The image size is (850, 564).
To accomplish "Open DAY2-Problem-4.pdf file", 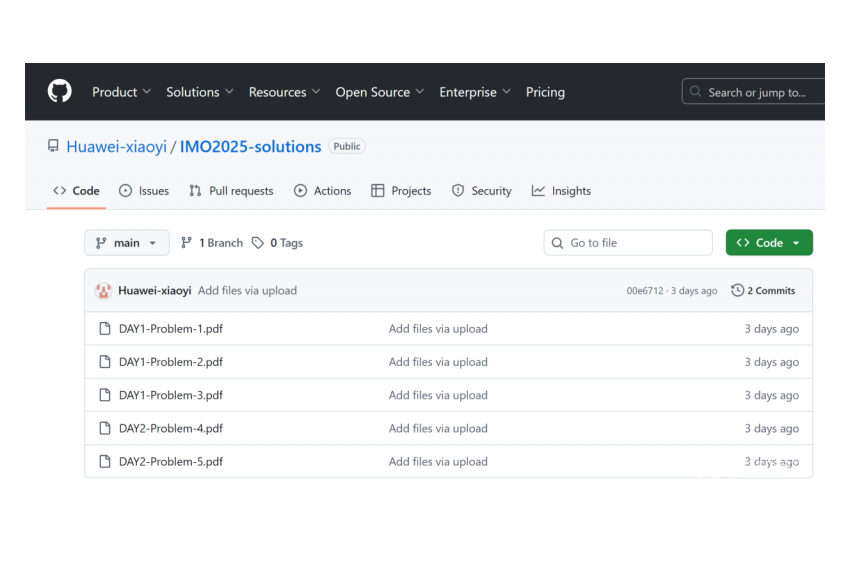I will pos(171,428).
